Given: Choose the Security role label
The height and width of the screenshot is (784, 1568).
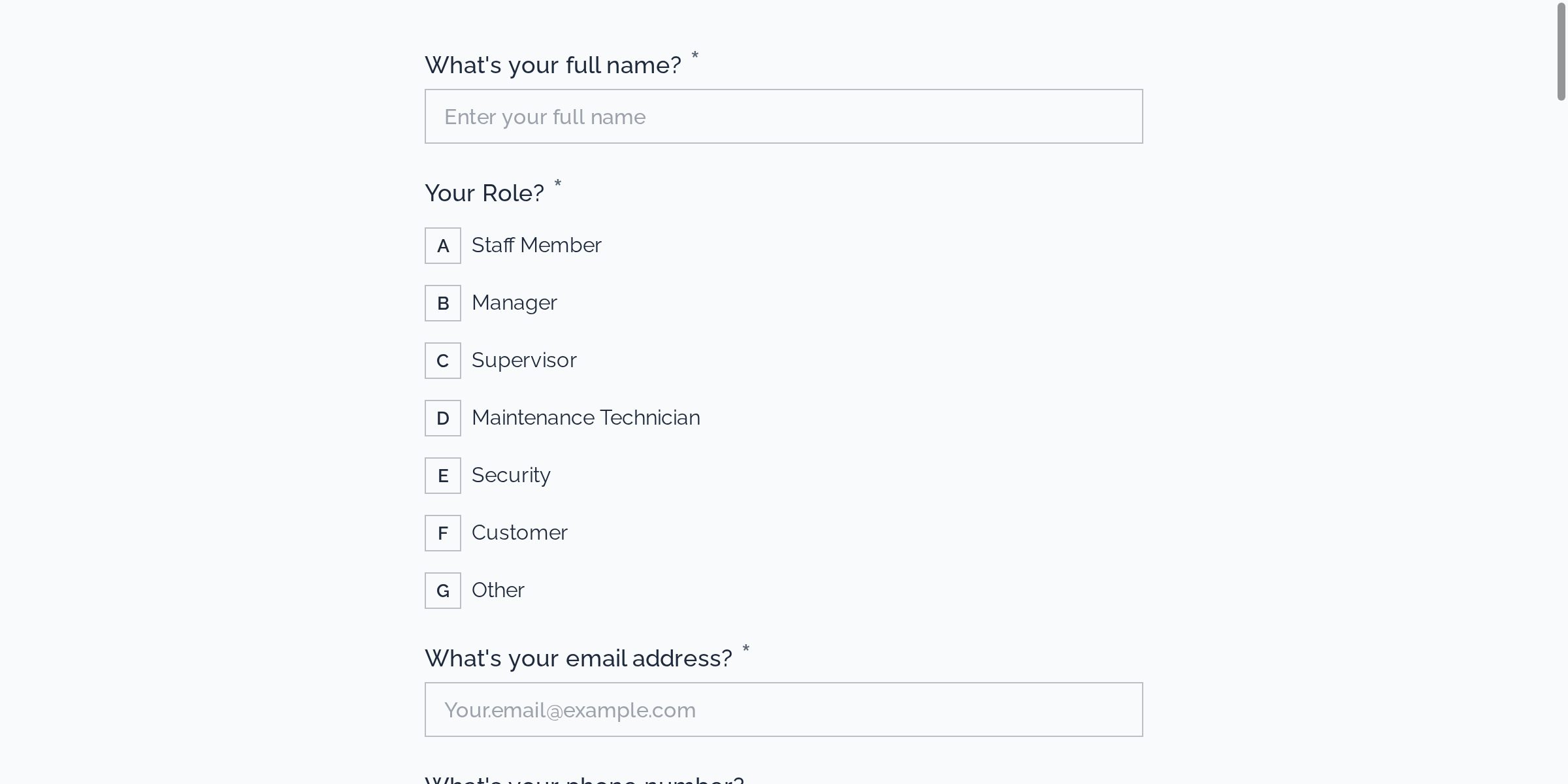Looking at the screenshot, I should 511,475.
